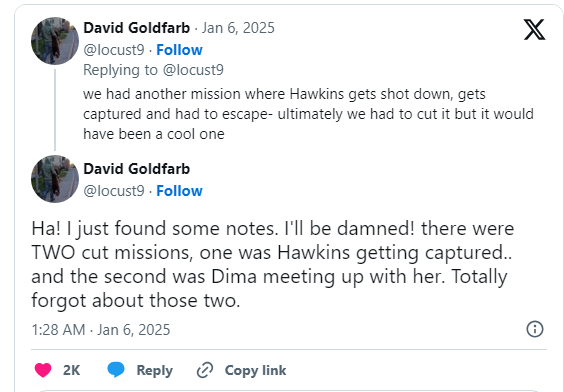
Task: Open David Goldfarb's top avatar
Action: click(55, 41)
